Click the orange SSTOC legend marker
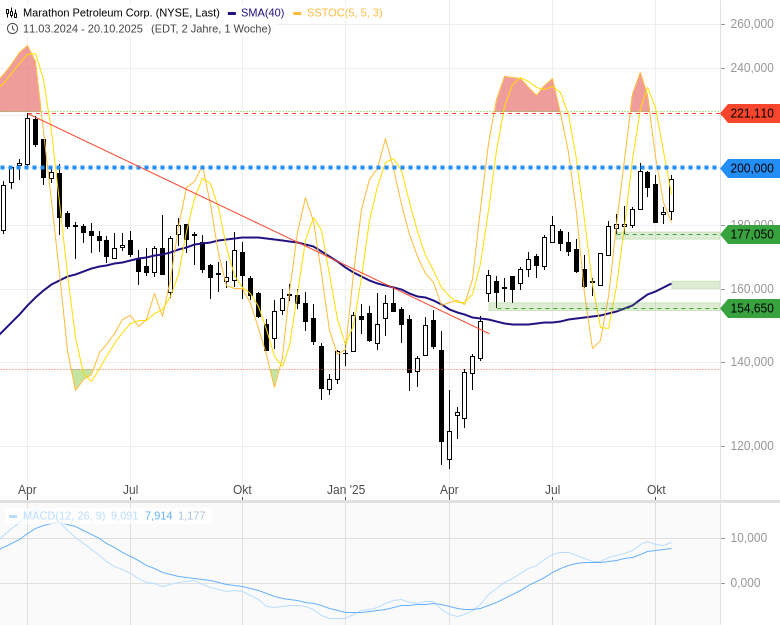Image resolution: width=780 pixels, height=625 pixels. 298,13
